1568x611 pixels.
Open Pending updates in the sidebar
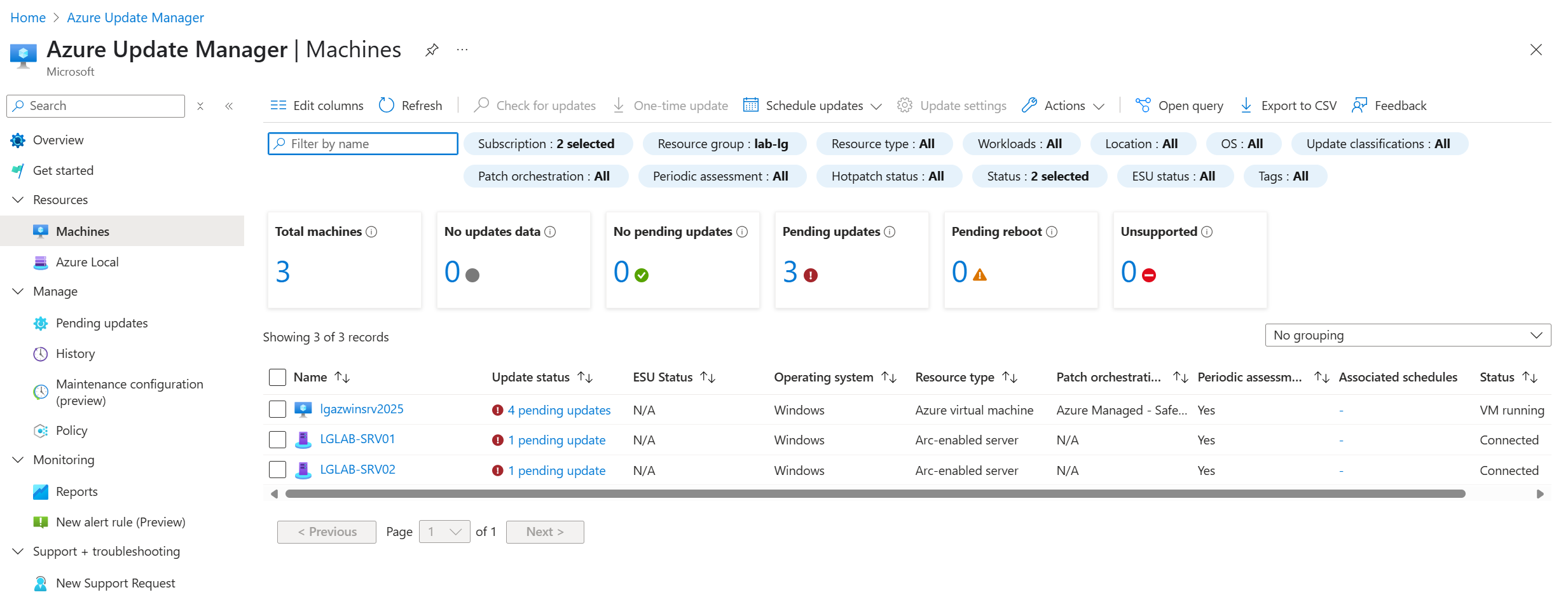(102, 323)
